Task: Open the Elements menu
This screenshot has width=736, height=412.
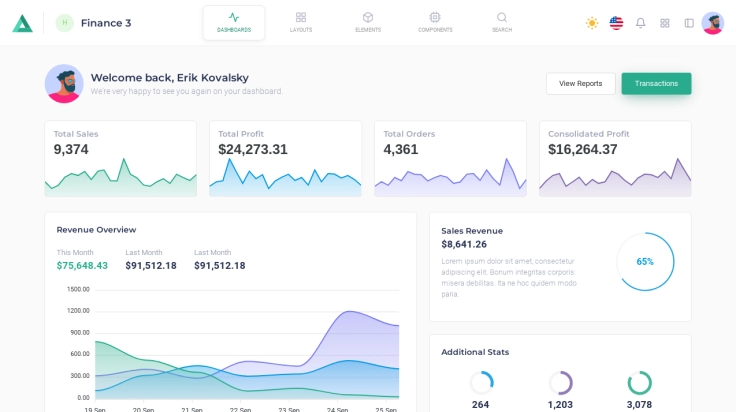Action: click(368, 22)
